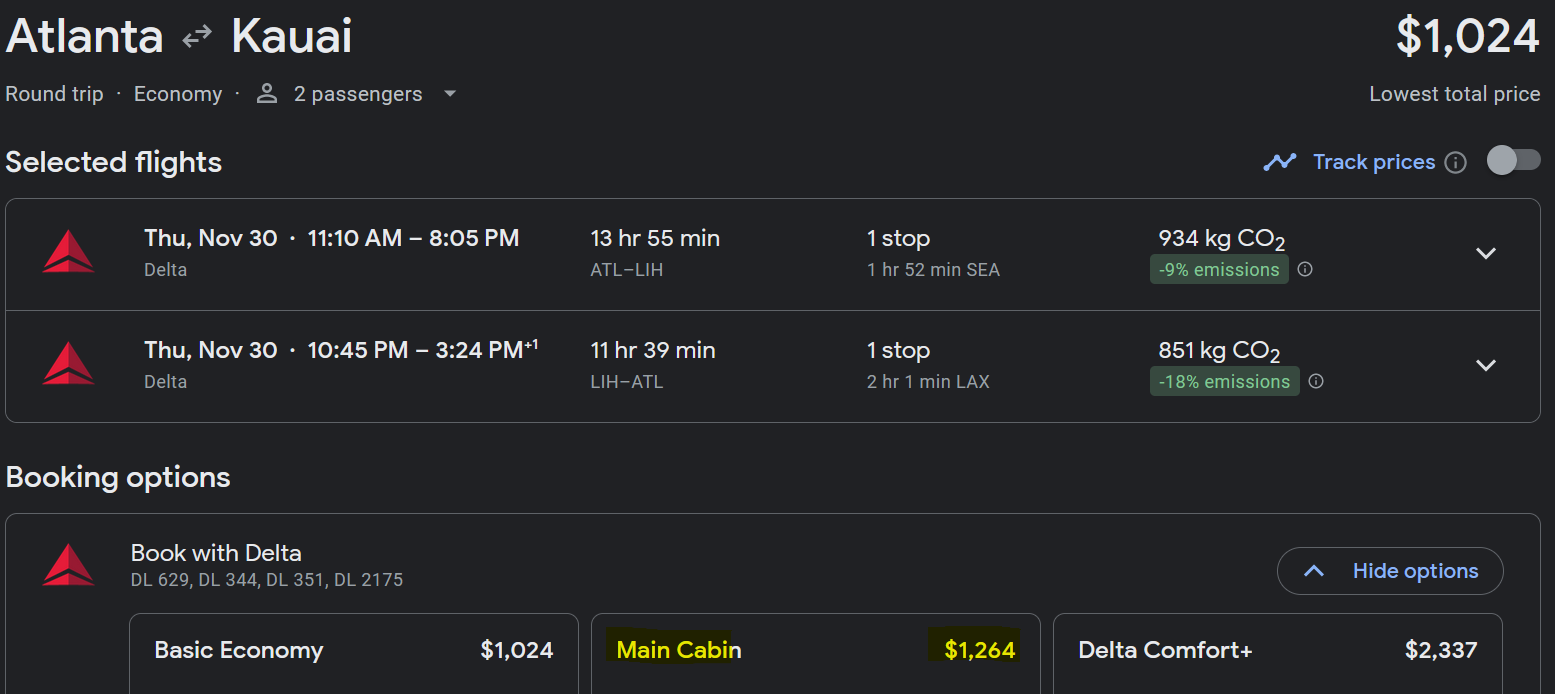Click the Track prices info icon
1555x694 pixels.
point(1456,162)
